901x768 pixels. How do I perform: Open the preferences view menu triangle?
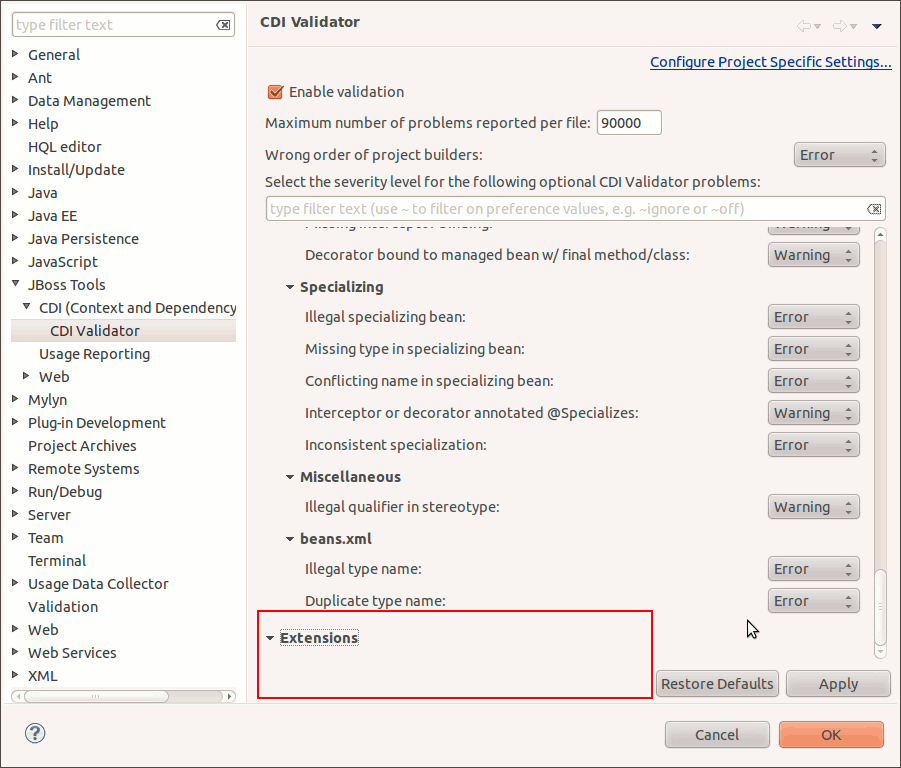pyautogui.click(x=877, y=26)
